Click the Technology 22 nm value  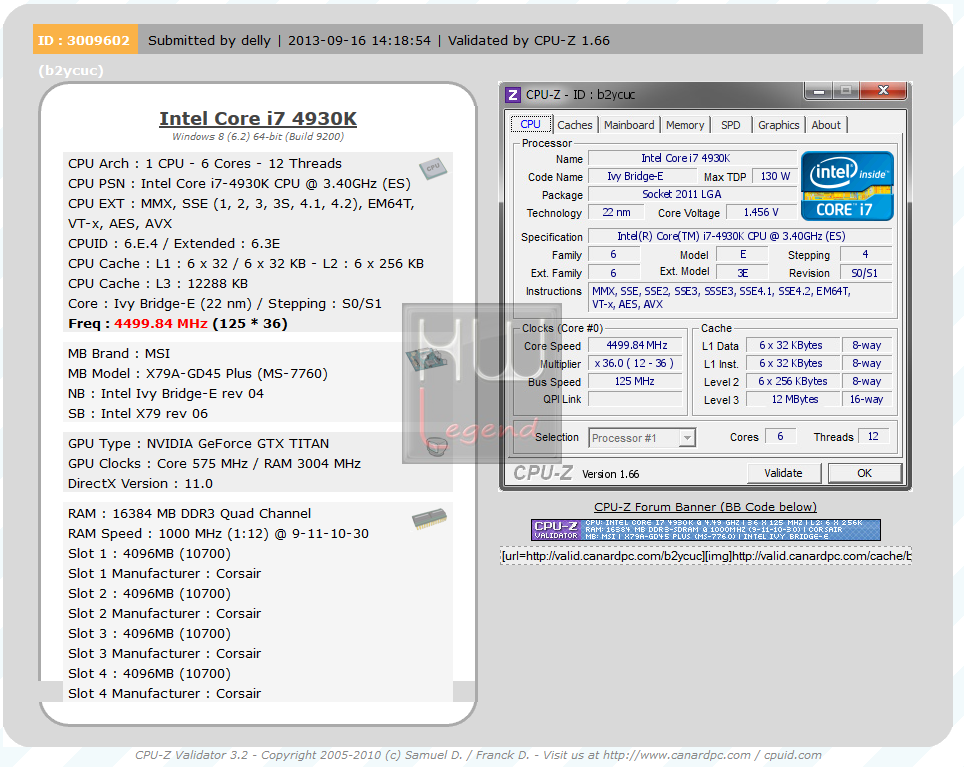616,212
